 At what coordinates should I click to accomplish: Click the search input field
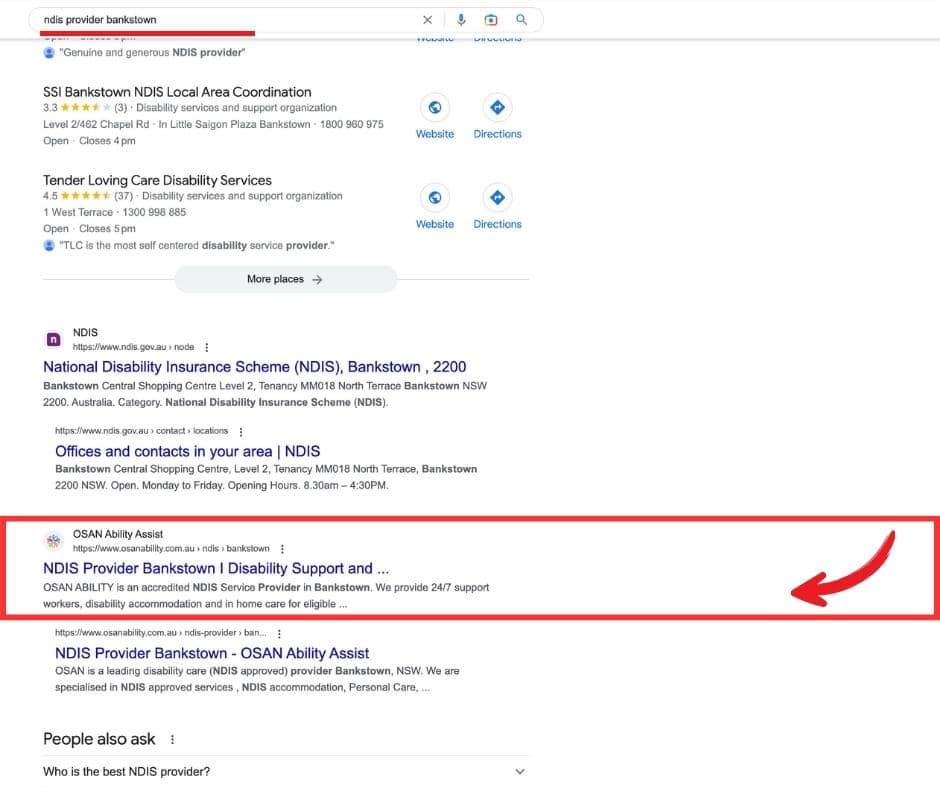pyautogui.click(x=220, y=20)
